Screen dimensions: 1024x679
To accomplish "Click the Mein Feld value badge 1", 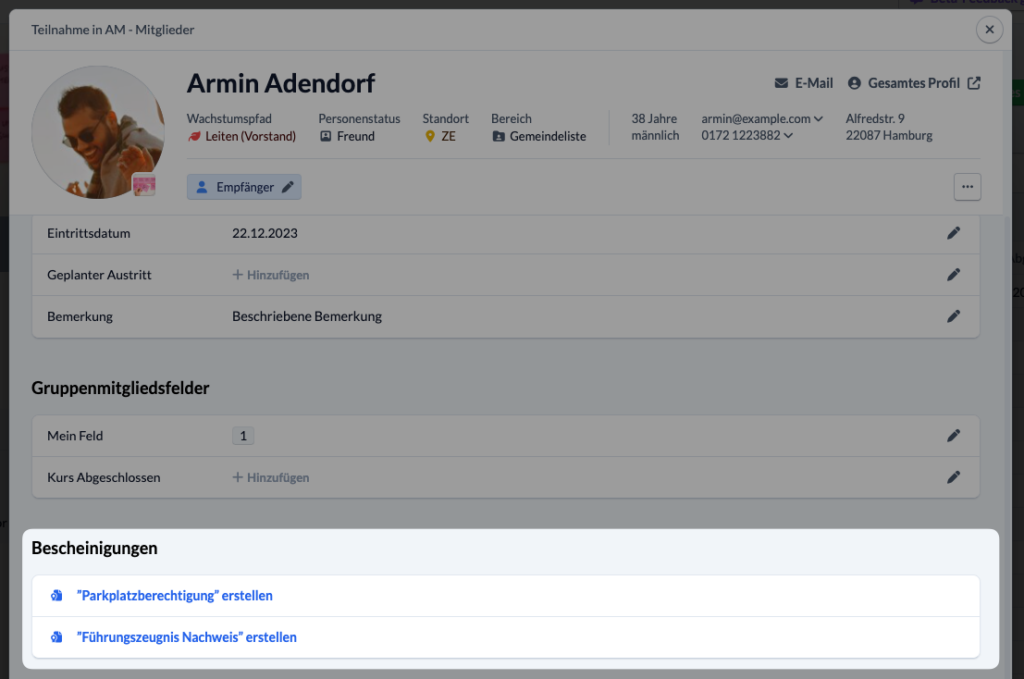I will [x=243, y=435].
